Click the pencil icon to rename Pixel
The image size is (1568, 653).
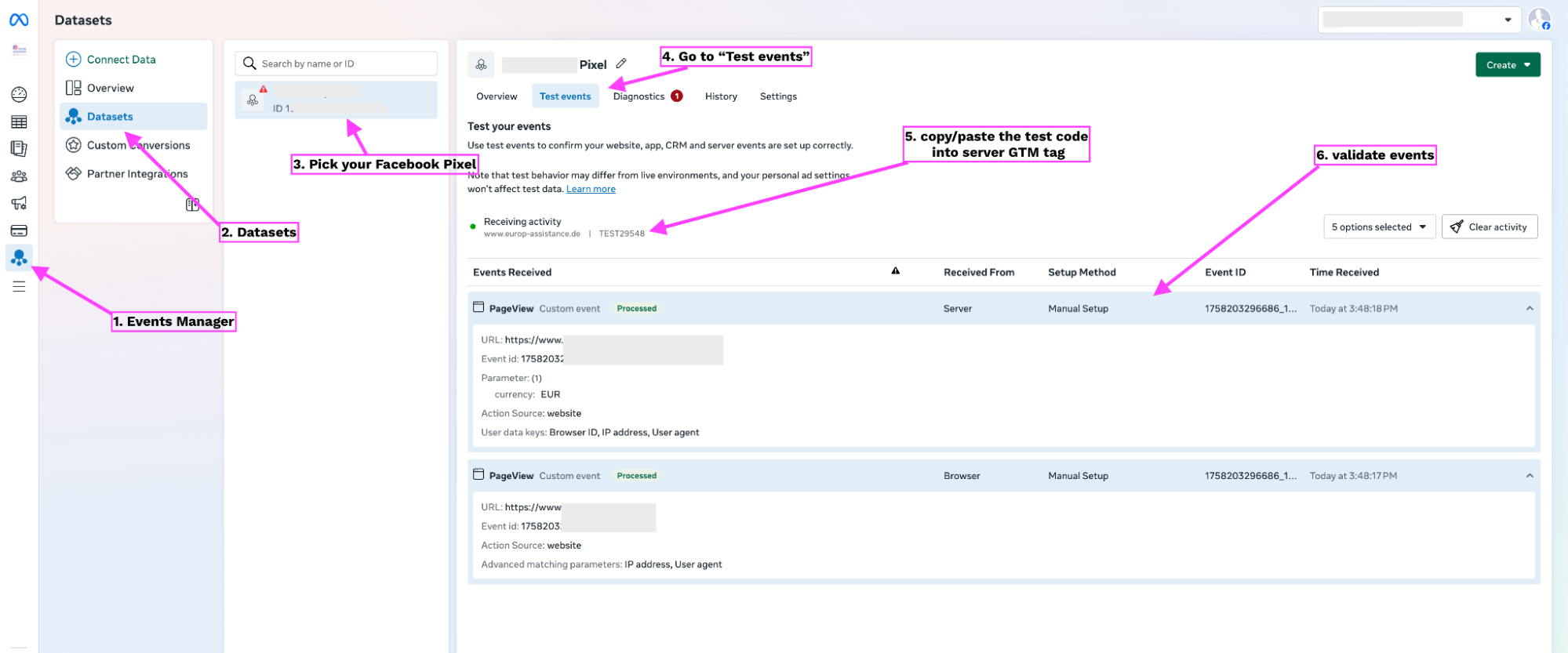click(621, 63)
